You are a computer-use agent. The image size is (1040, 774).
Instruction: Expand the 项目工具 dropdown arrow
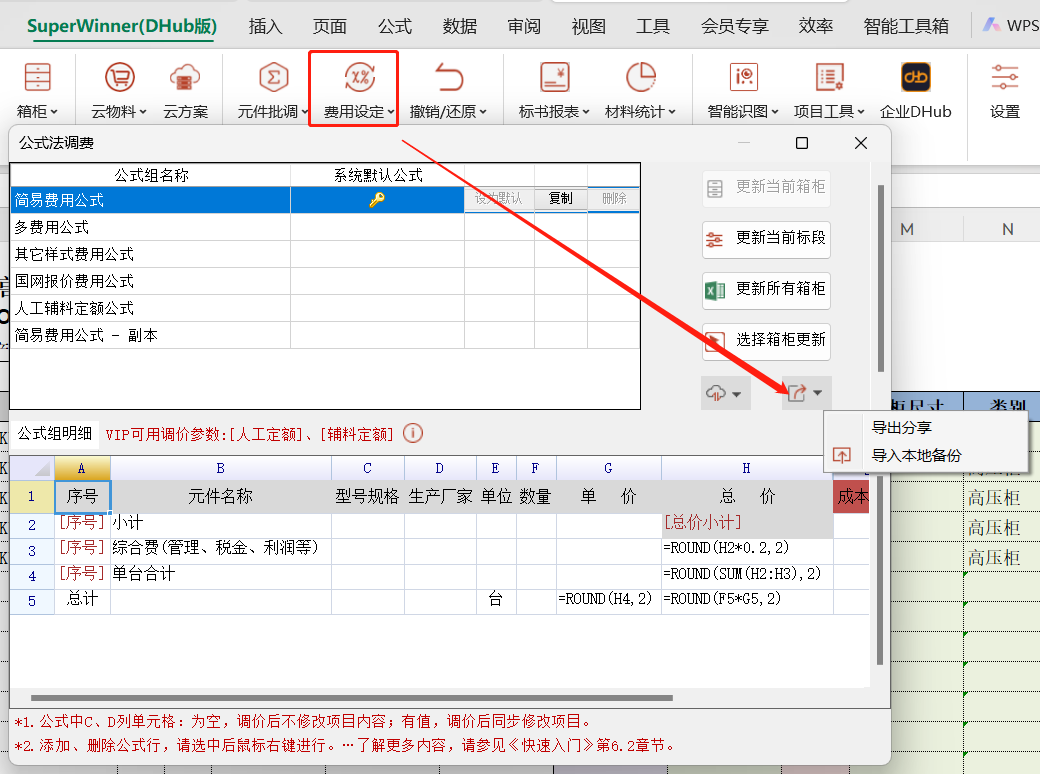(x=861, y=112)
